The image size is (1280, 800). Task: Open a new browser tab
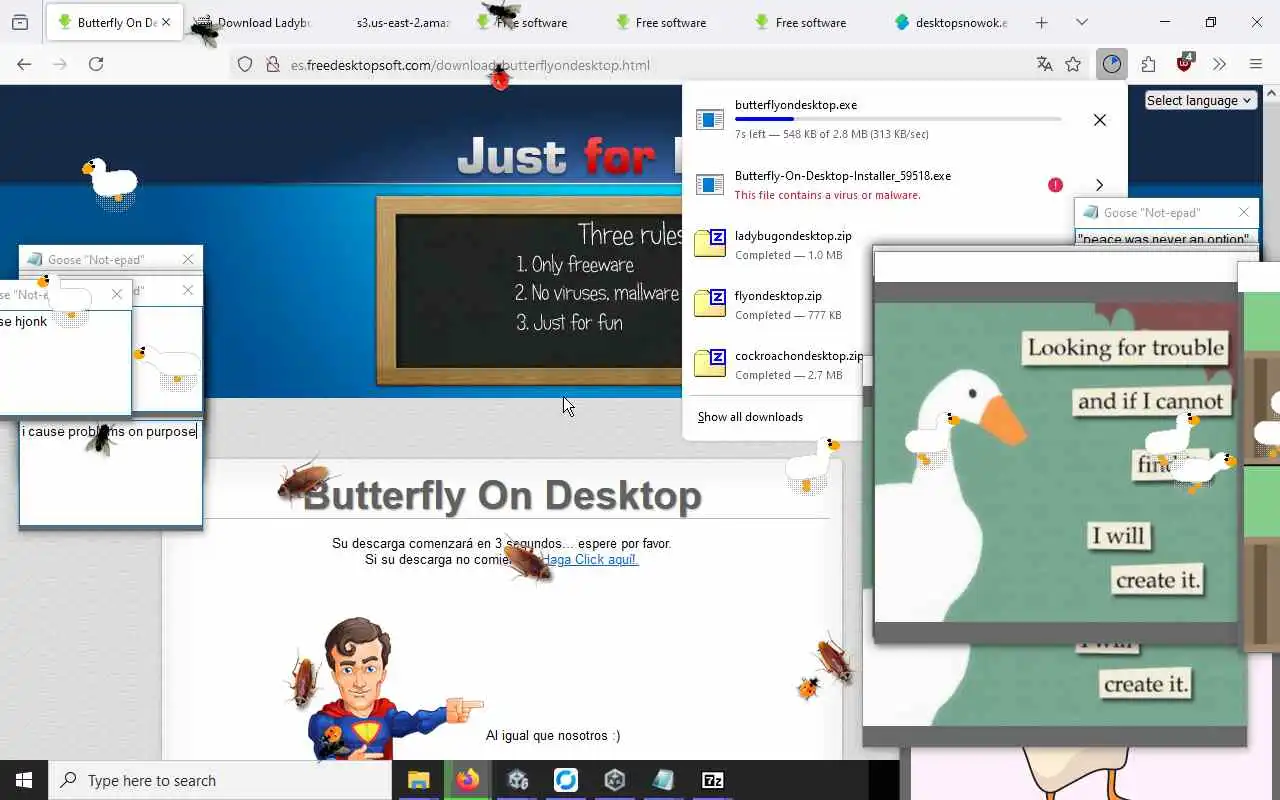1041,22
